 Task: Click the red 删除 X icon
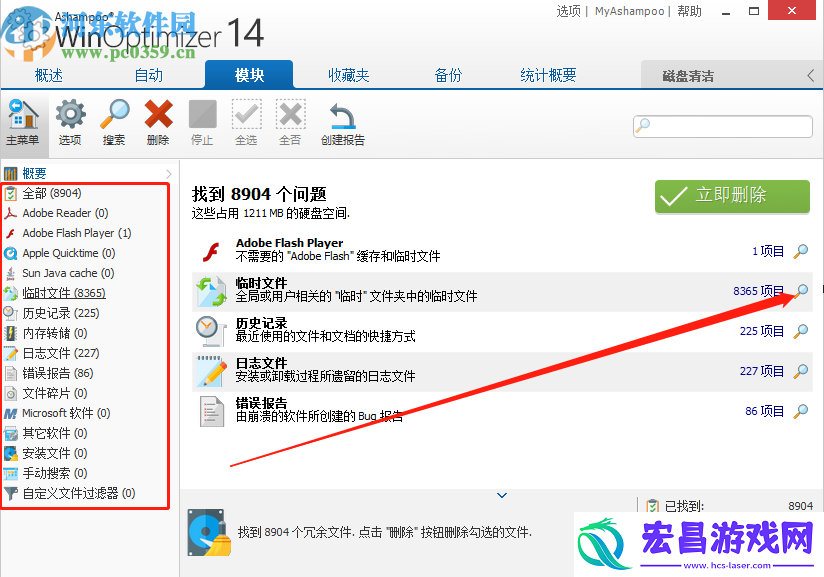pyautogui.click(x=159, y=115)
